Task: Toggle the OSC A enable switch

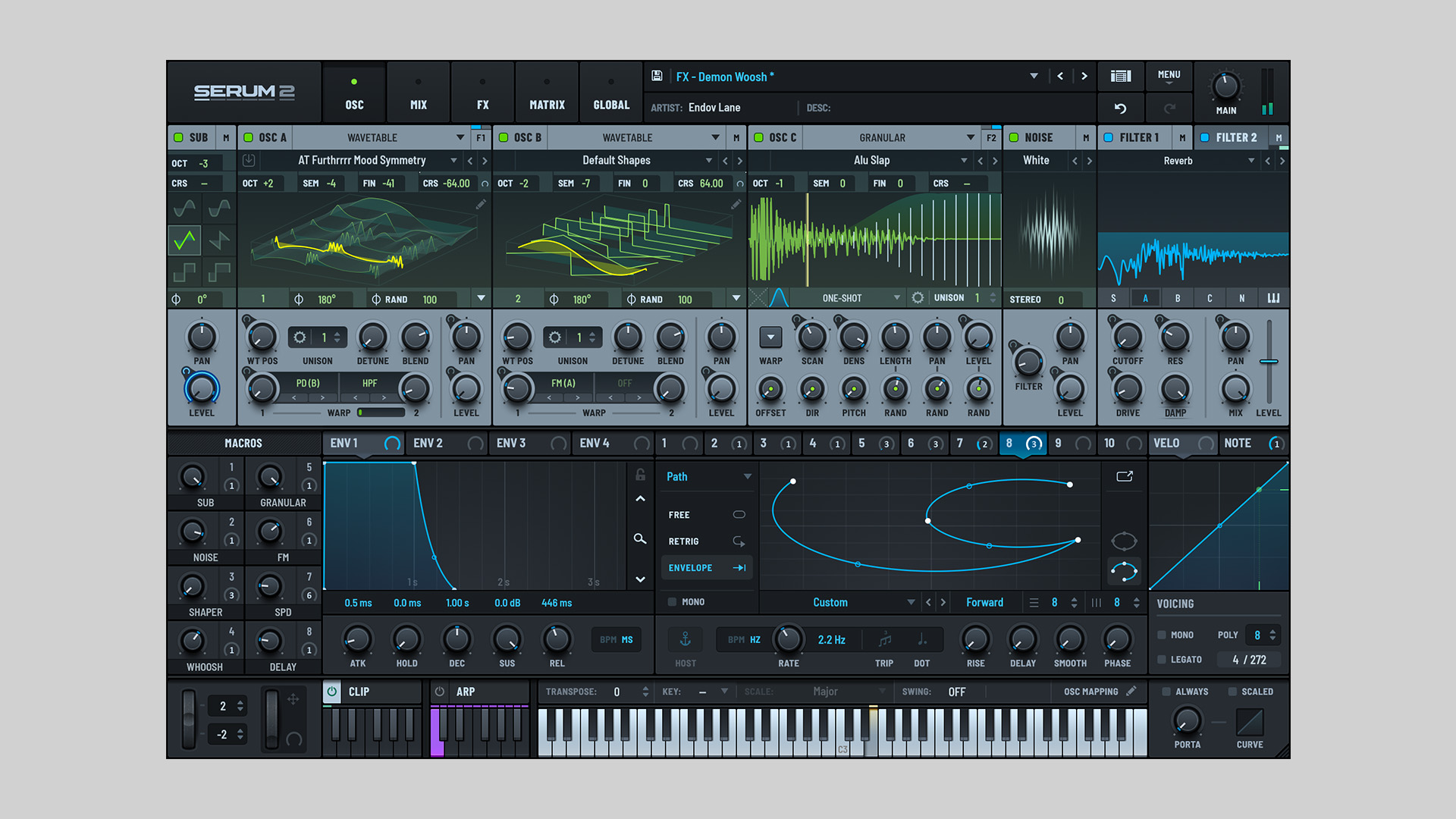Action: (248, 137)
